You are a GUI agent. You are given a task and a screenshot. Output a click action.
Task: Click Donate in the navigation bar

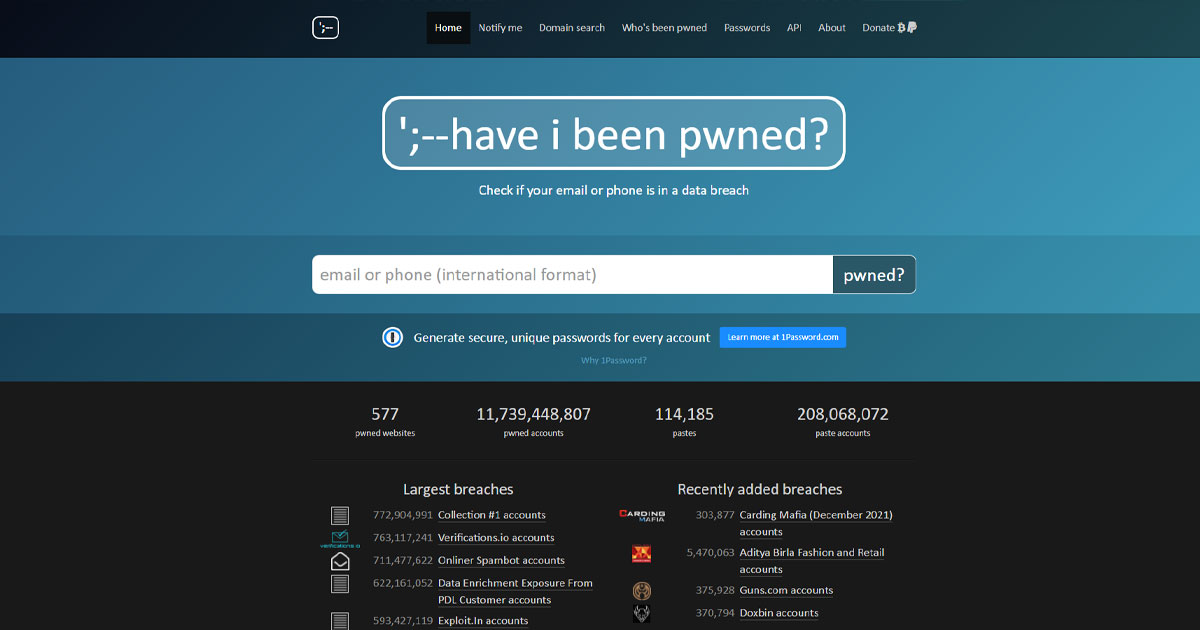(x=889, y=28)
